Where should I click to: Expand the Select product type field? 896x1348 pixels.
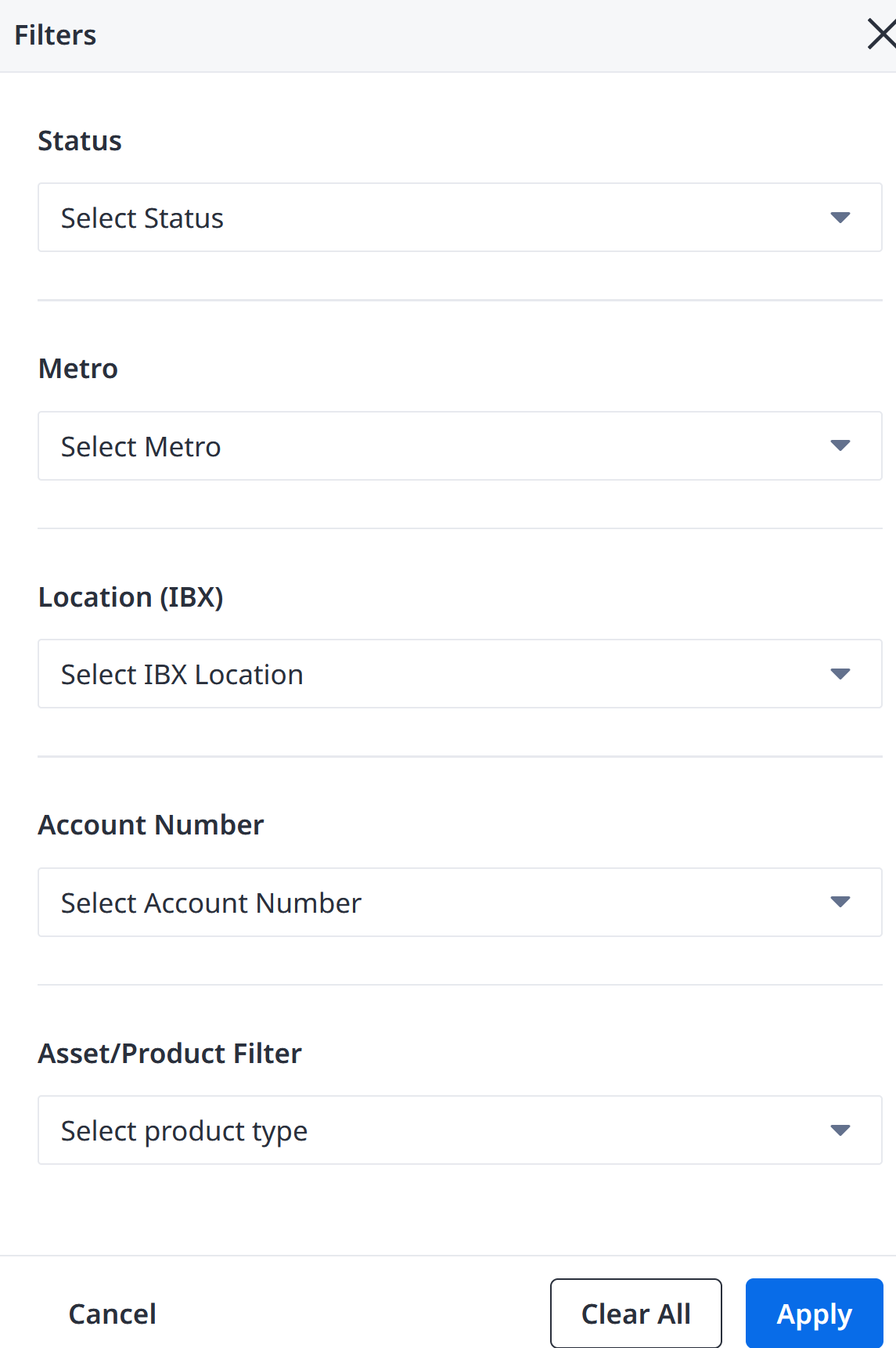coord(460,1130)
